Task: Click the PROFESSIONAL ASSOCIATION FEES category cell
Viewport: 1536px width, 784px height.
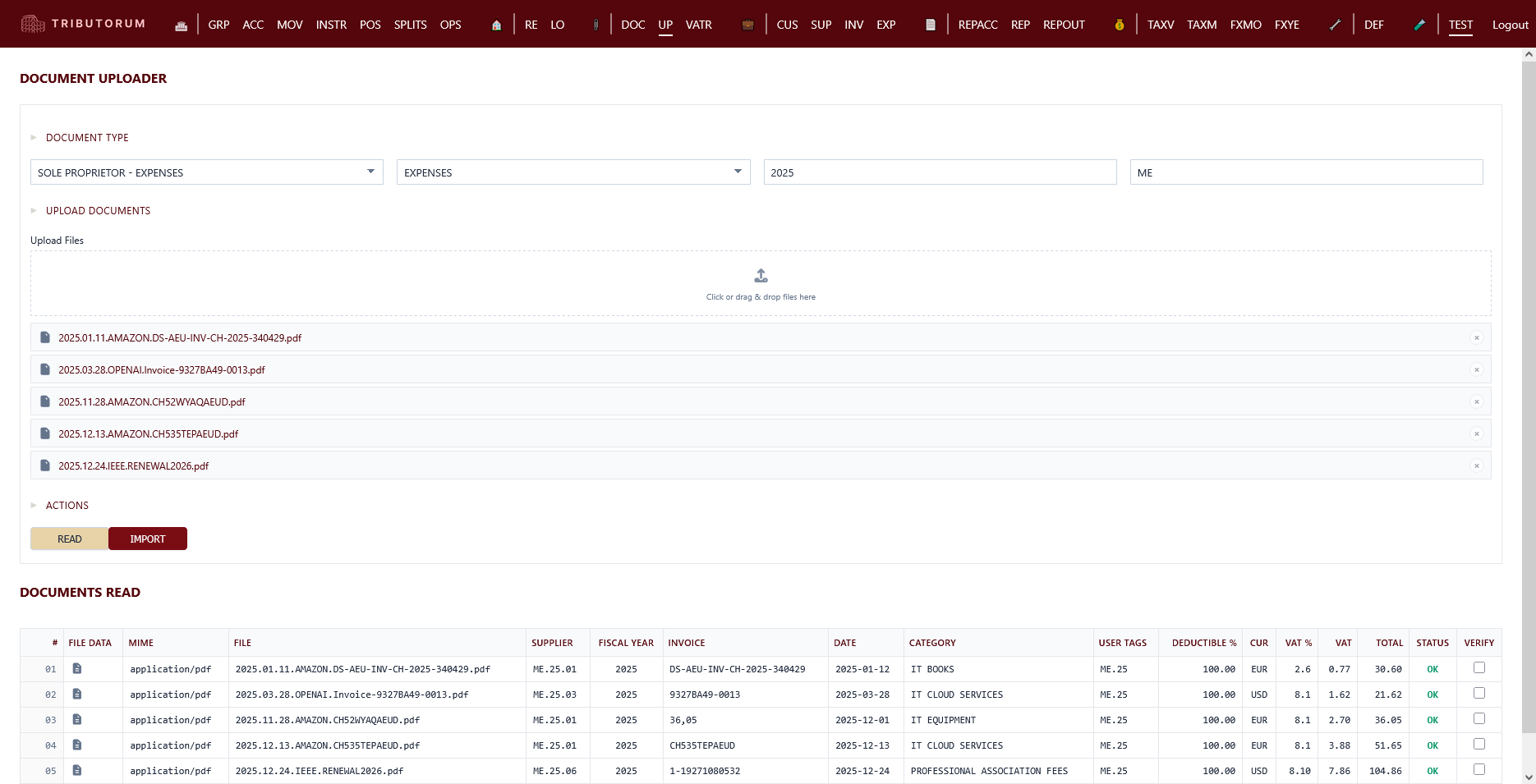Action: pyautogui.click(x=989, y=771)
